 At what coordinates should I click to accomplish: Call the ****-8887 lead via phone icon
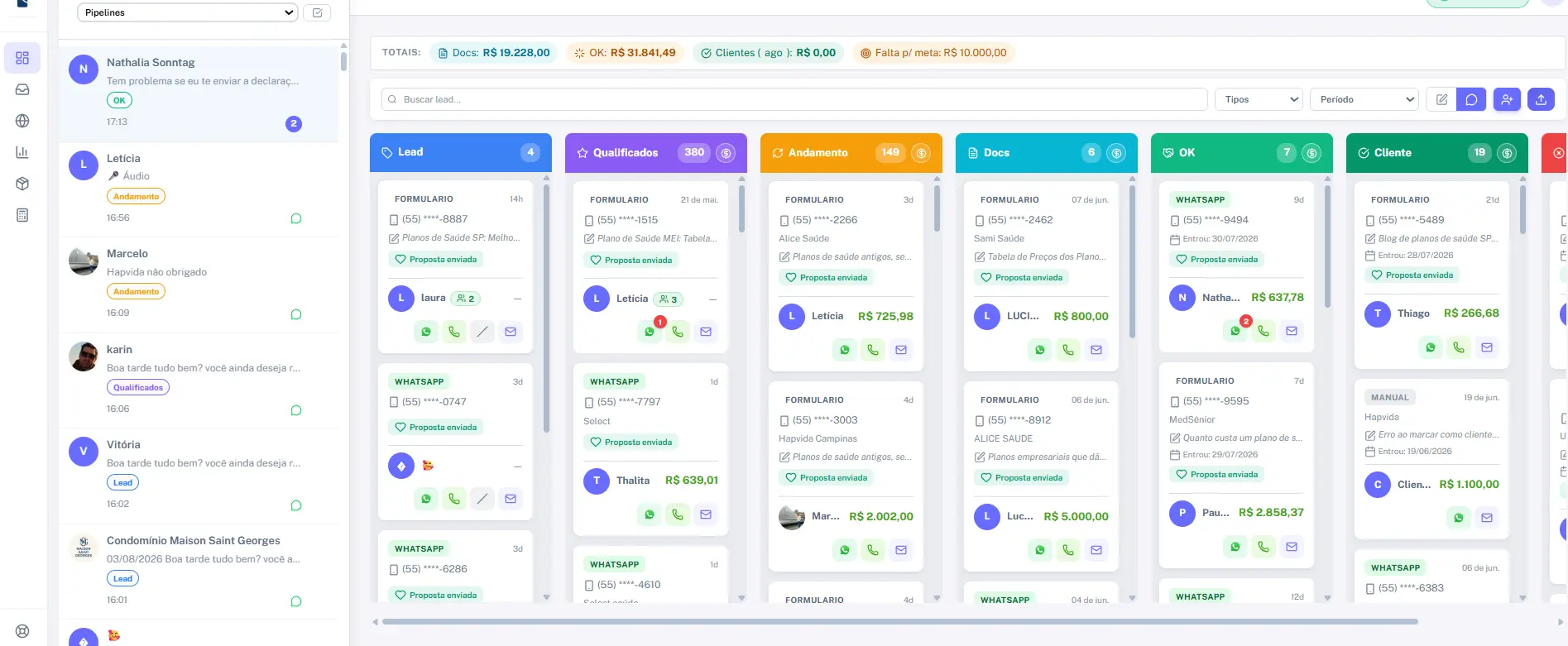click(454, 332)
